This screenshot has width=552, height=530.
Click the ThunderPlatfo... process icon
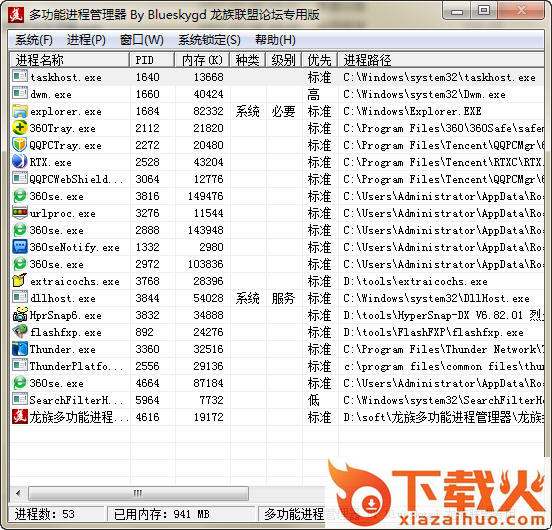tap(20, 366)
